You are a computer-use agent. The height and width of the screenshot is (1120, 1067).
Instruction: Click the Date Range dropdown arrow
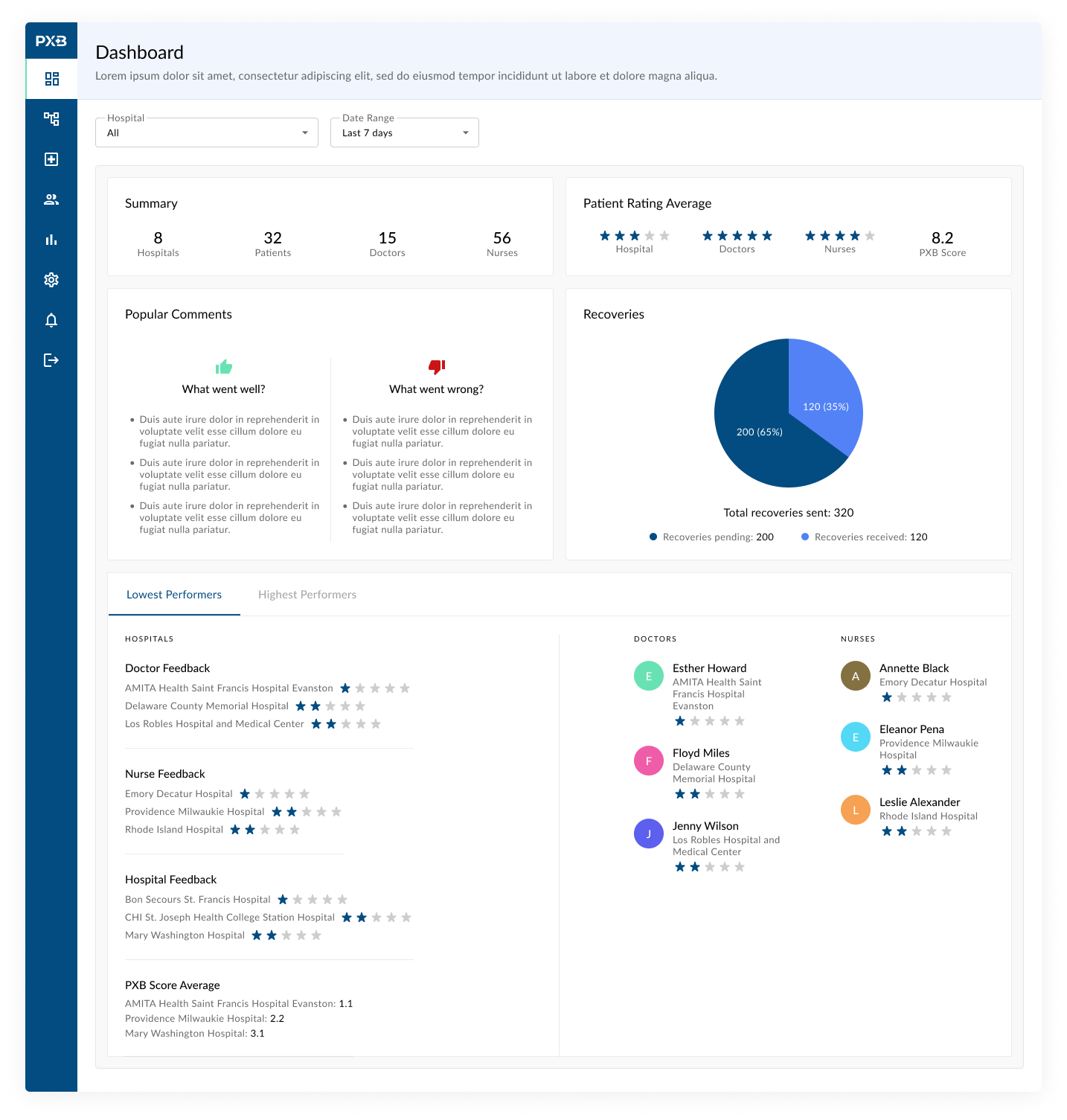466,133
